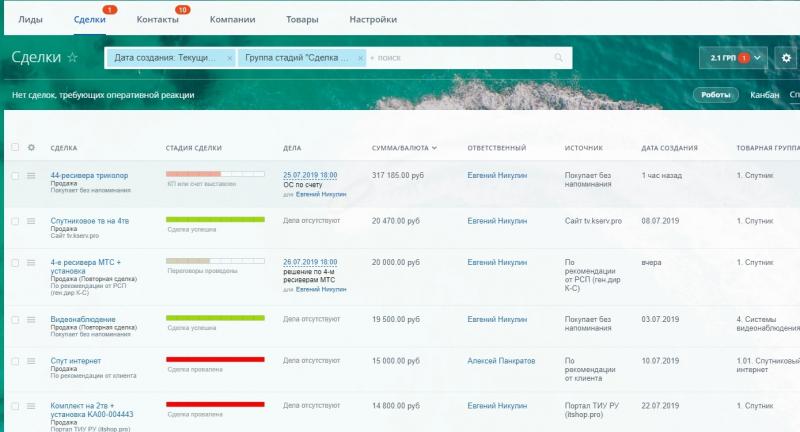Click the search magnifier icon
The image size is (800, 432).
[559, 58]
